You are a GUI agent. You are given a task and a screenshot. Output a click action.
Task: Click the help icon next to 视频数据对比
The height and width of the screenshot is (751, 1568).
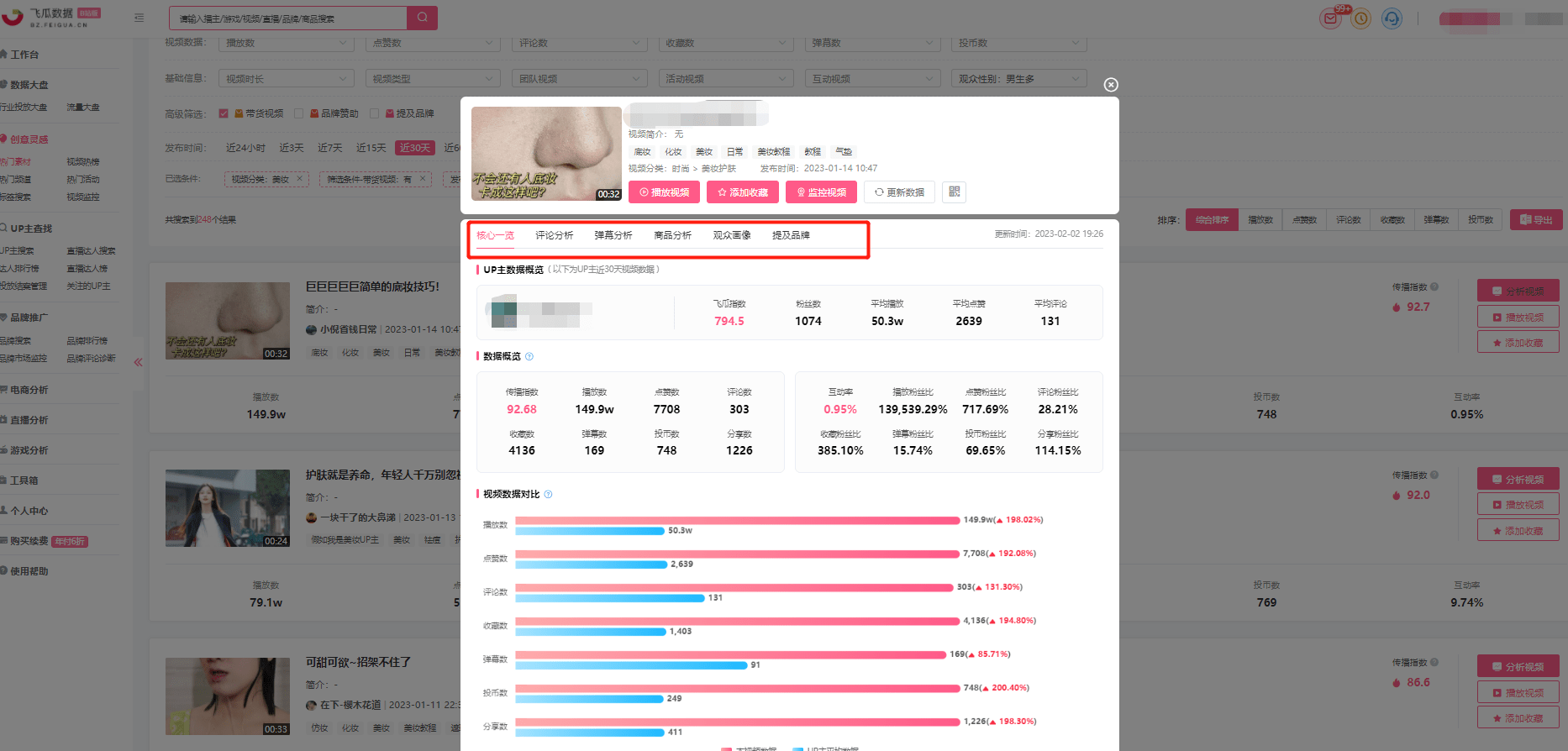click(x=548, y=495)
